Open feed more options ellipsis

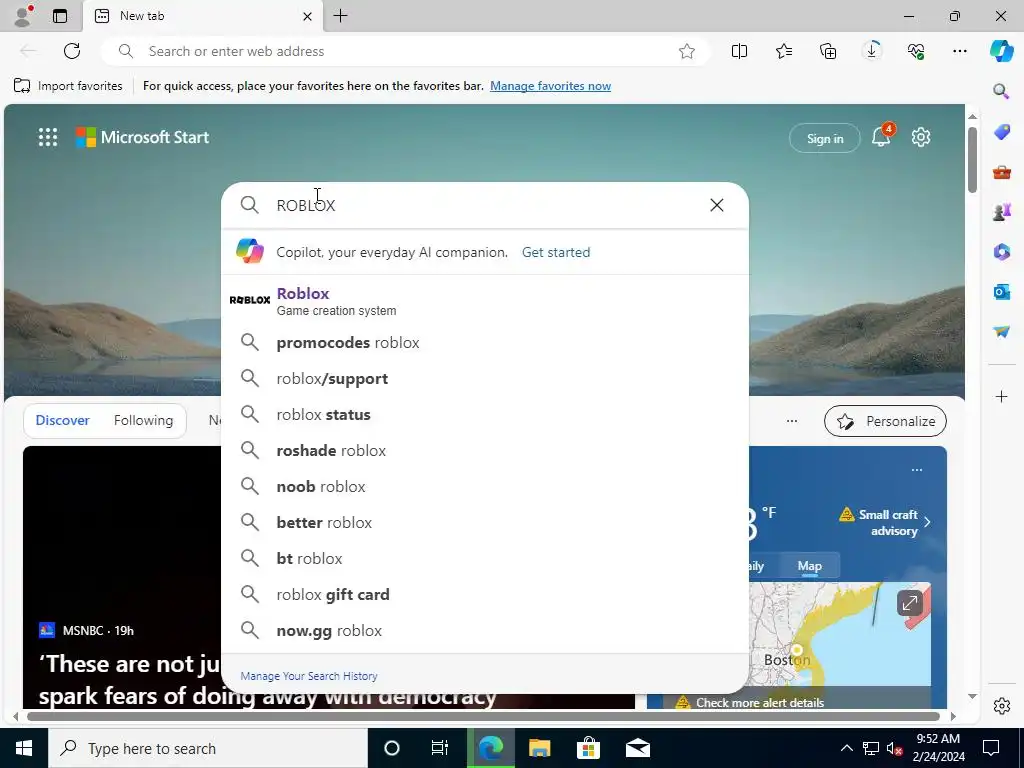pyautogui.click(x=792, y=421)
